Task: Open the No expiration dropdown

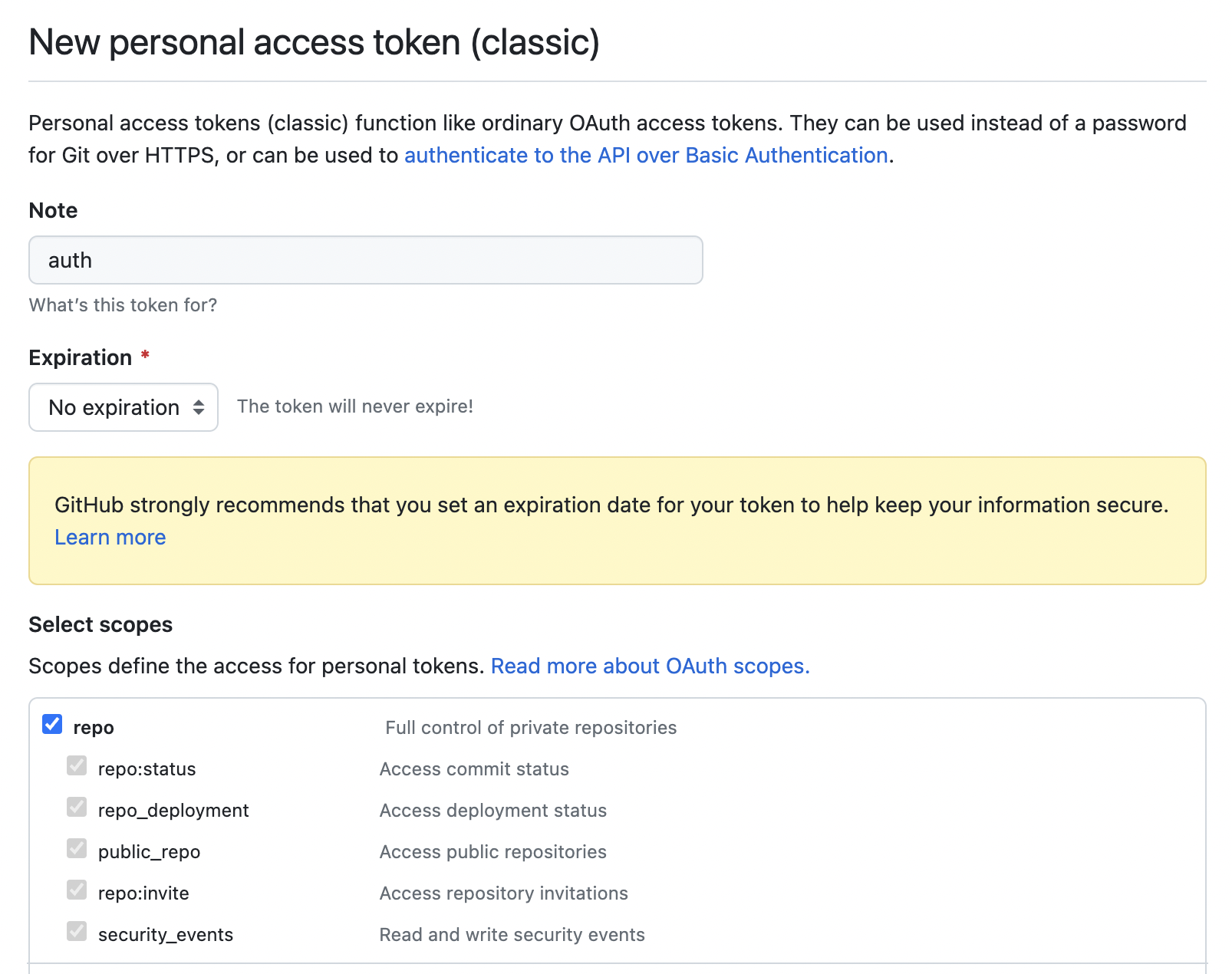Action: click(123, 407)
